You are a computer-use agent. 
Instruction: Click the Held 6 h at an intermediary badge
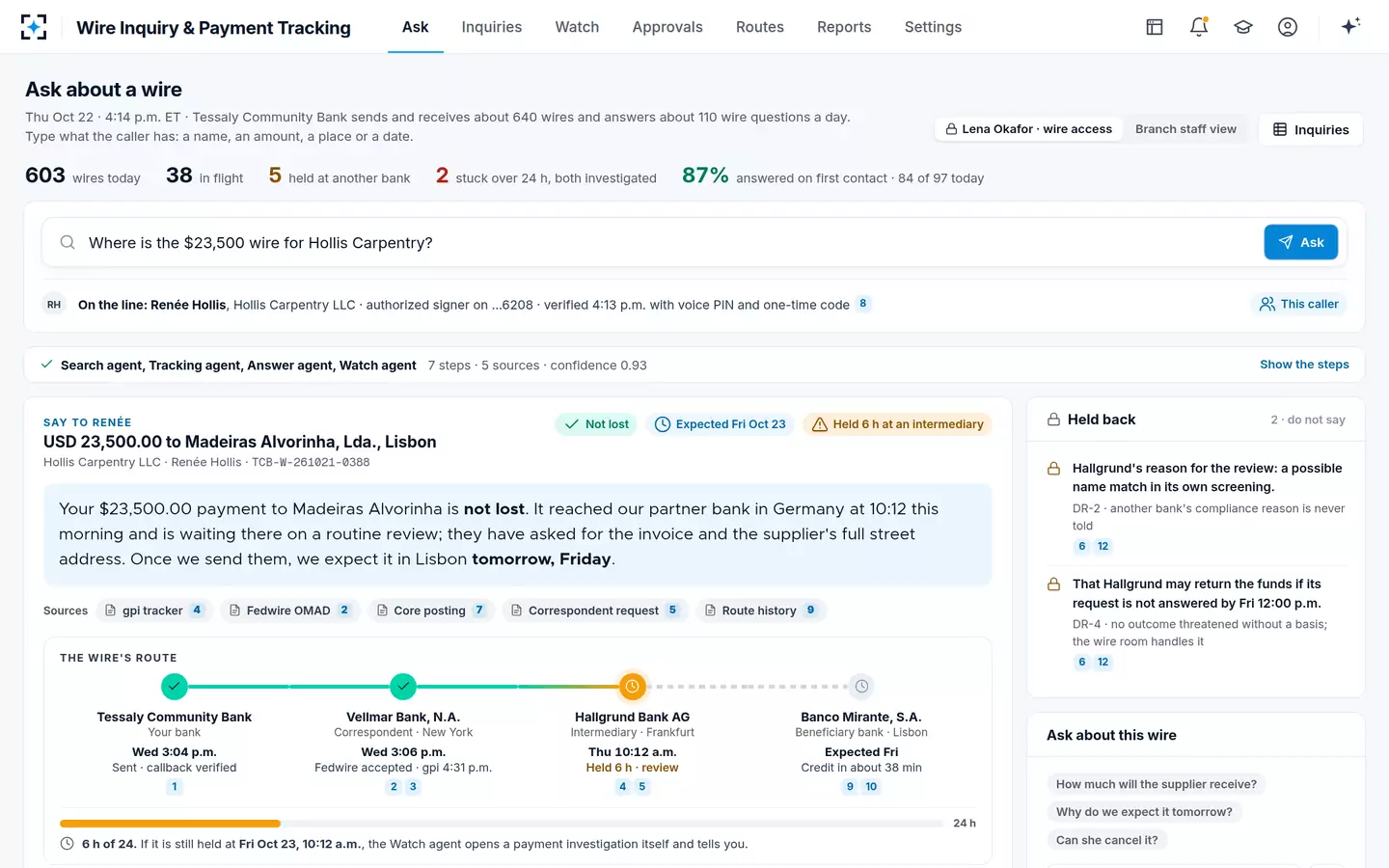[897, 424]
